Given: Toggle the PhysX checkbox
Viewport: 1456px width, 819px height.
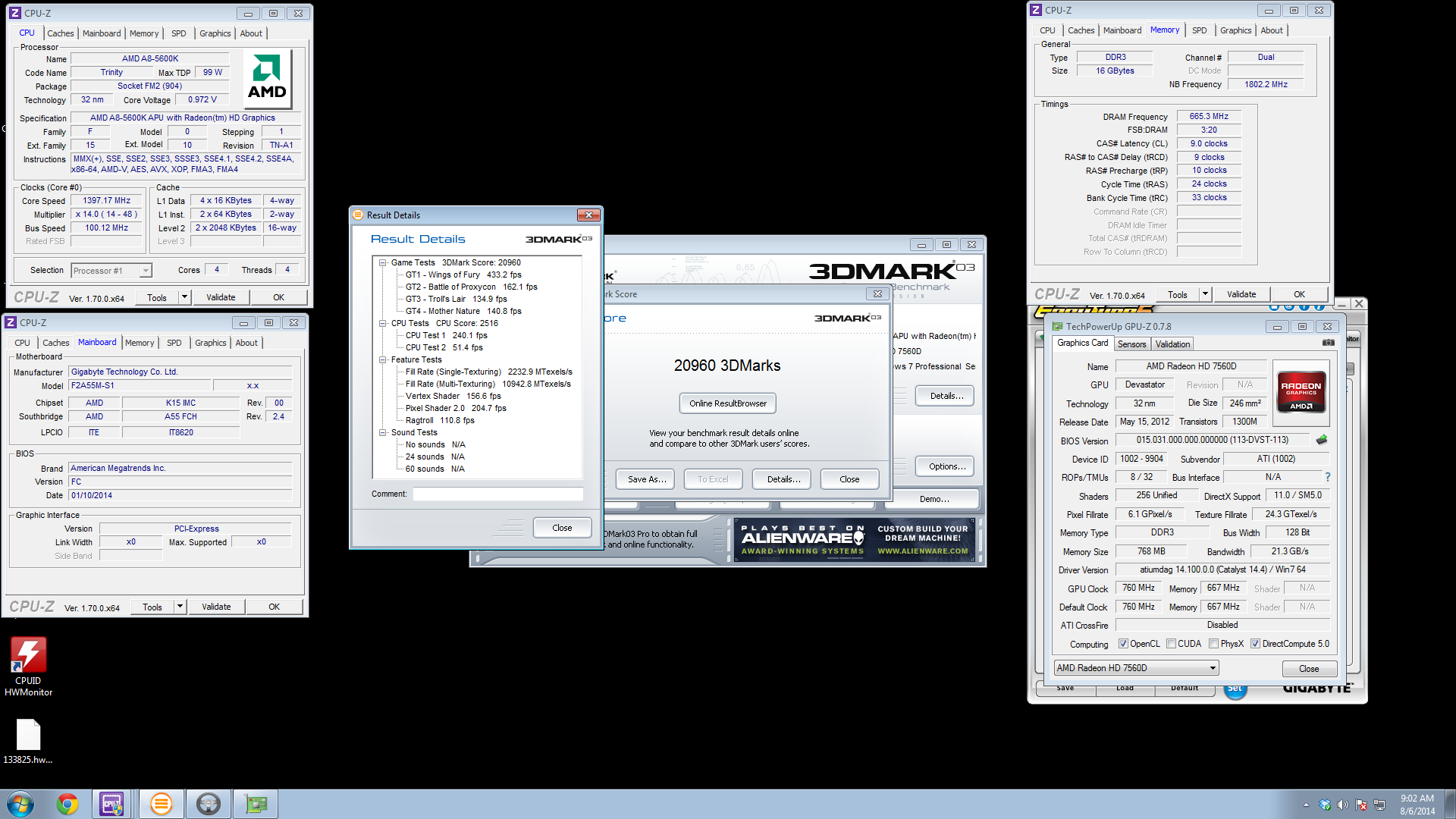Looking at the screenshot, I should (x=1213, y=644).
